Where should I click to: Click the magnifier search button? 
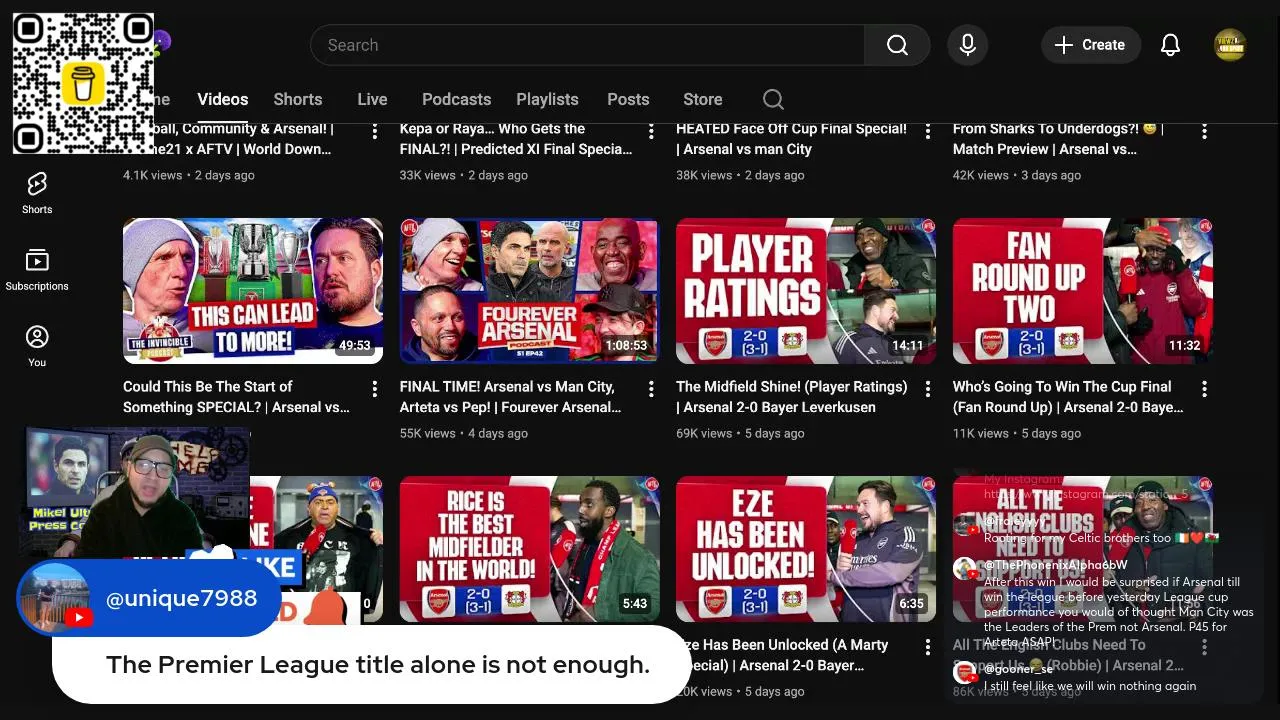[x=897, y=45]
